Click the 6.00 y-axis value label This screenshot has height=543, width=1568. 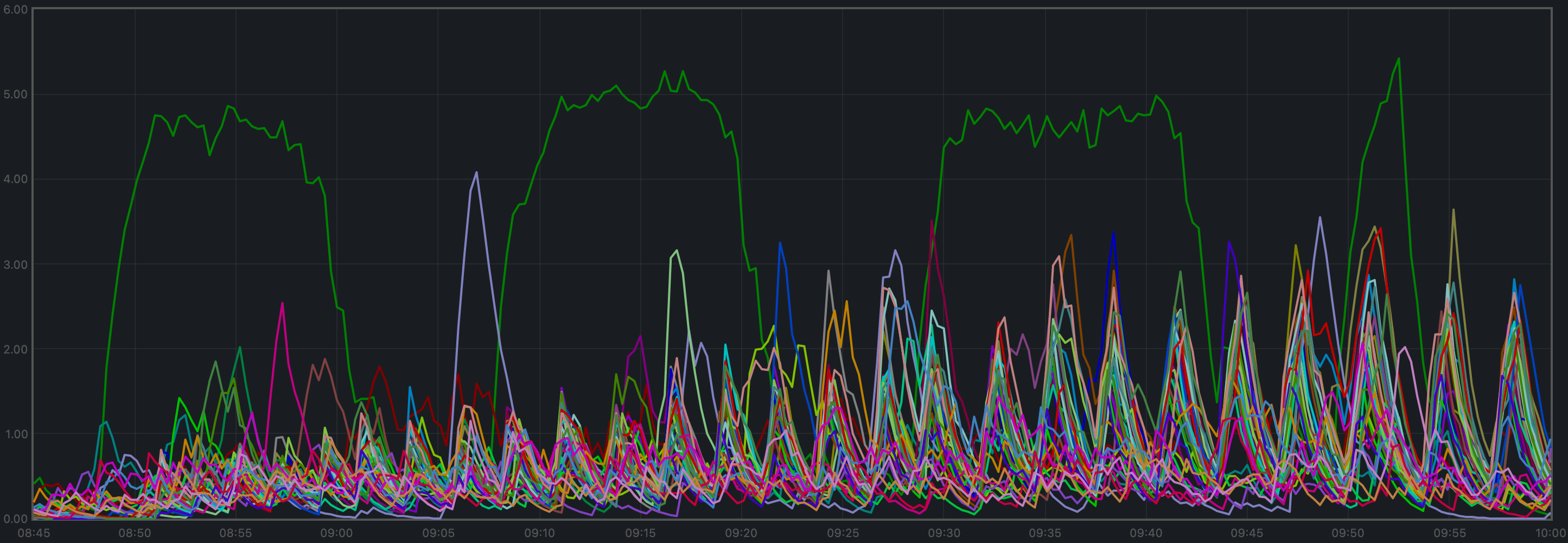[x=16, y=10]
